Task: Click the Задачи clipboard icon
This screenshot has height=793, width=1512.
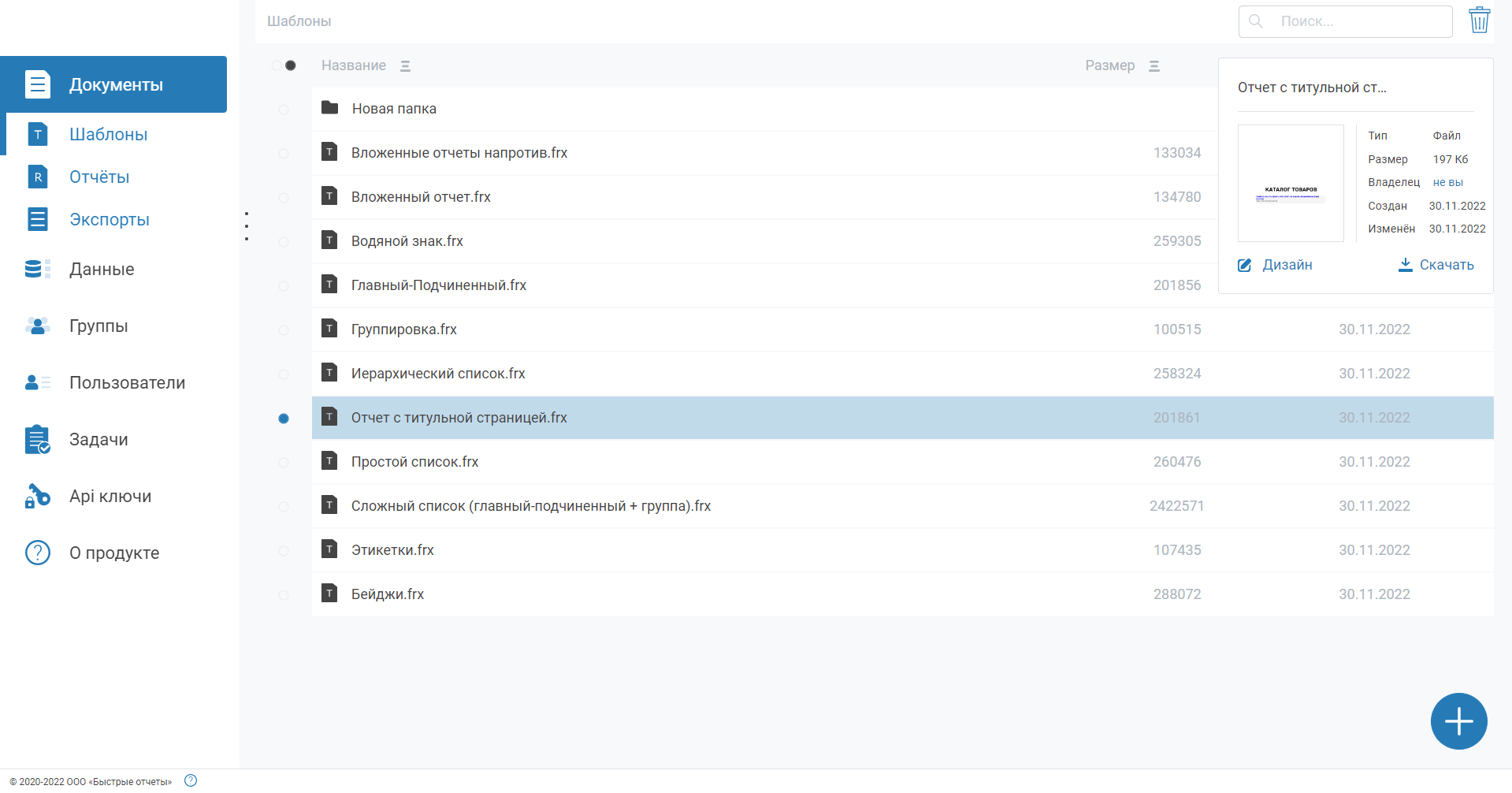Action: (x=37, y=440)
